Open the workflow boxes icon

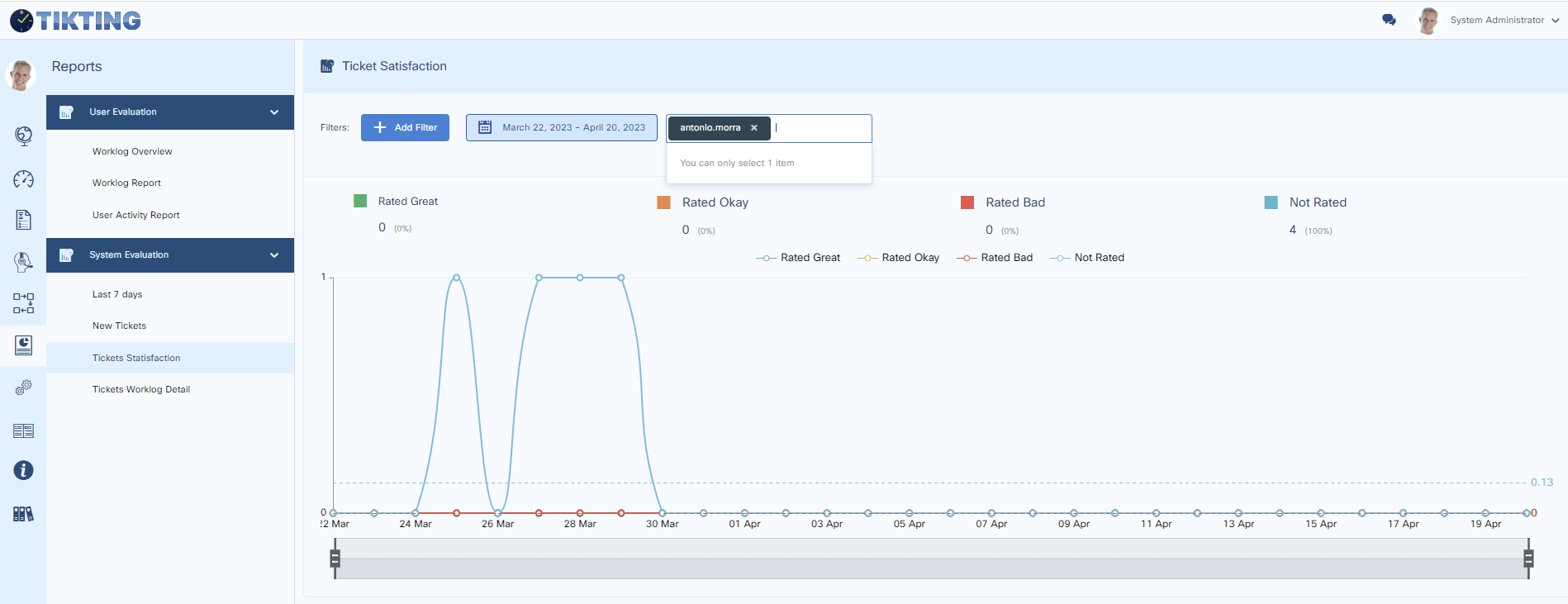(23, 303)
